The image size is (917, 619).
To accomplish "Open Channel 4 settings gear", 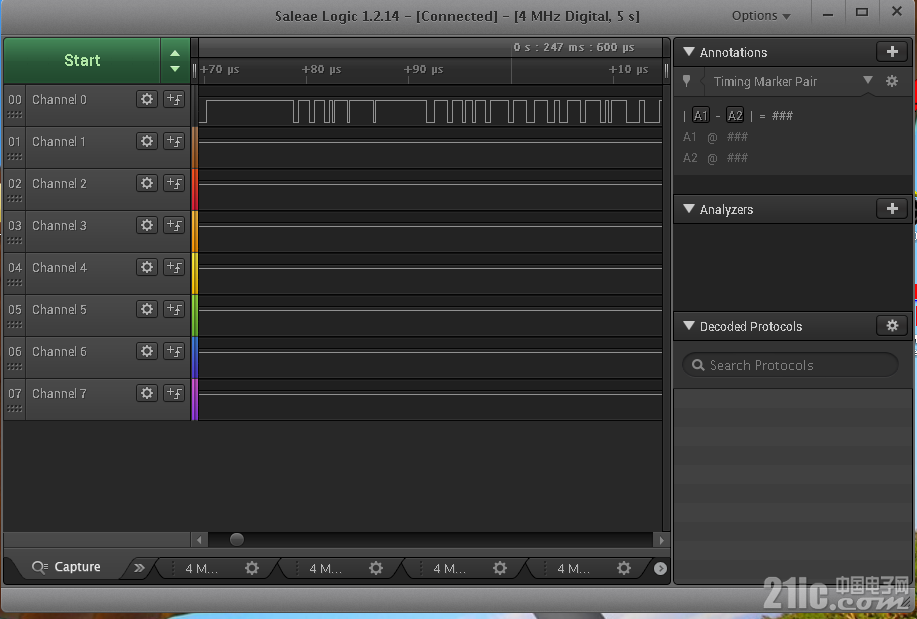I will pos(147,267).
